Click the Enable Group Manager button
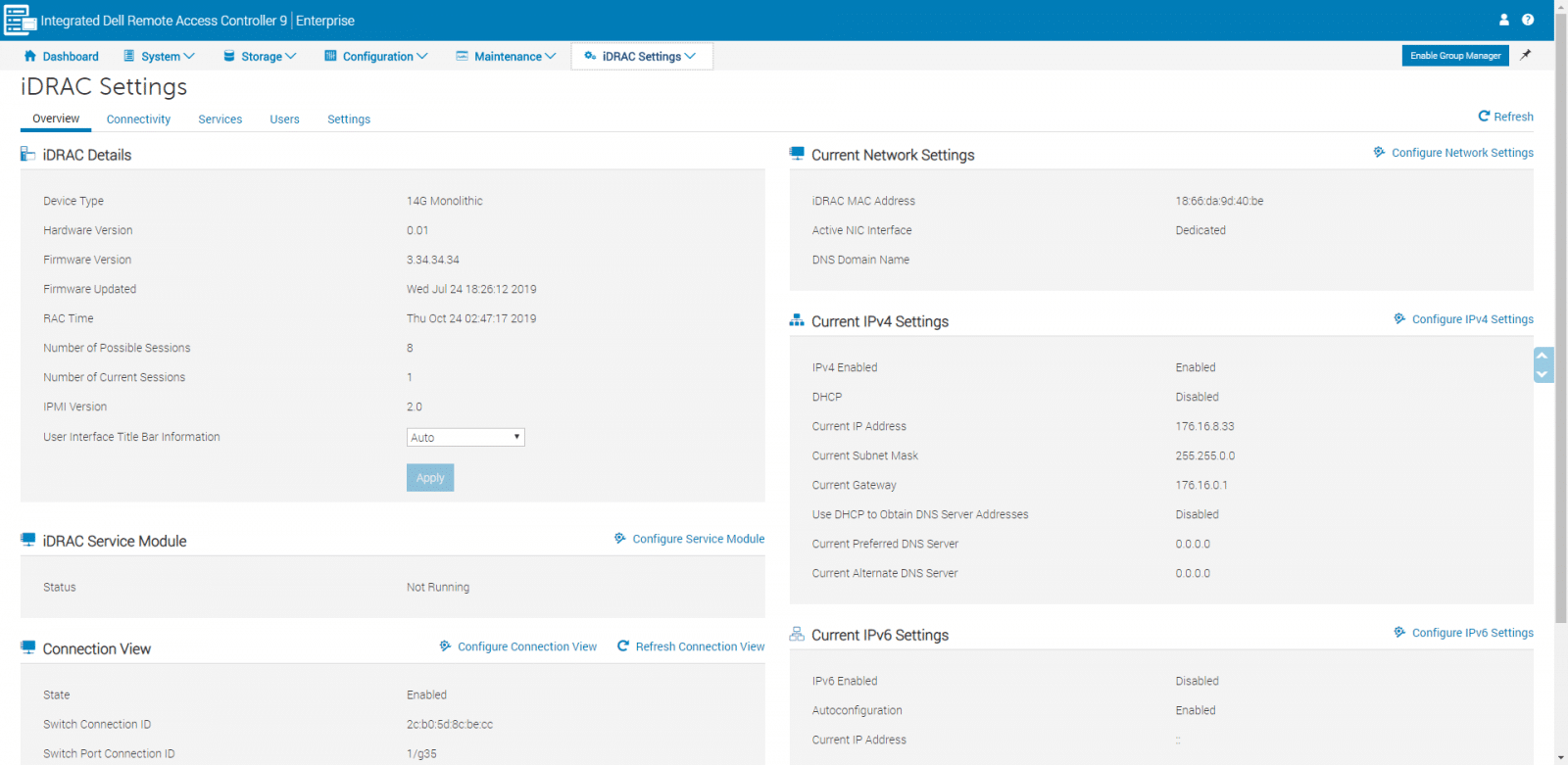Viewport: 1568px width, 765px height. tap(1455, 56)
